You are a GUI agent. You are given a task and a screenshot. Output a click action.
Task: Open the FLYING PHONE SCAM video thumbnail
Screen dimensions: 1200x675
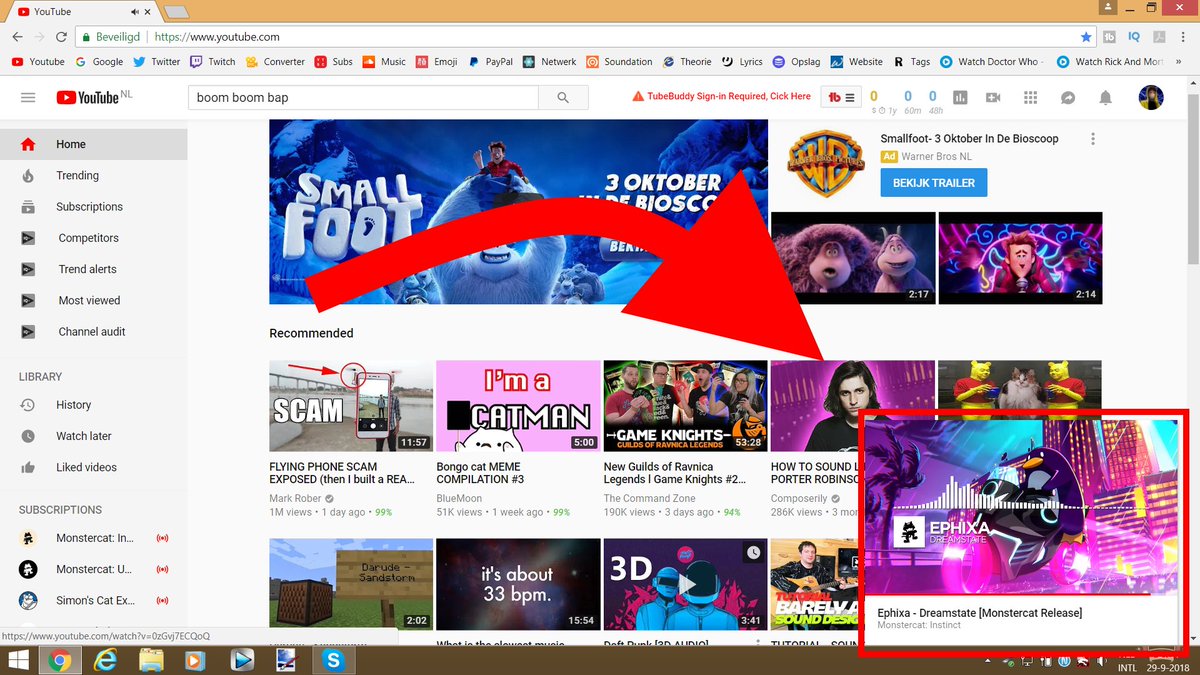(x=351, y=406)
